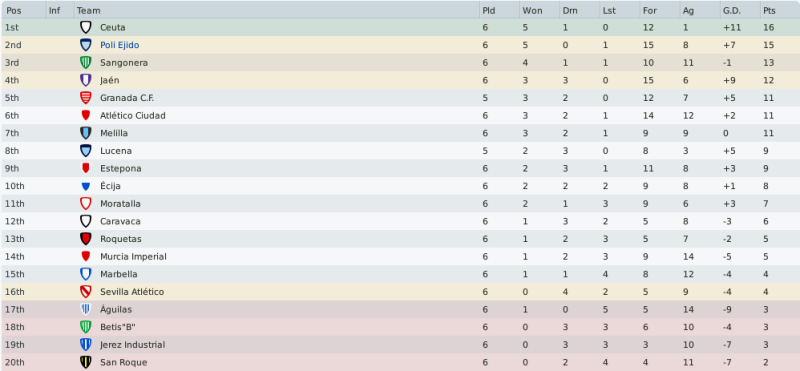This screenshot has width=800, height=371.
Task: Click the Ceuta club badge icon
Action: click(86, 28)
